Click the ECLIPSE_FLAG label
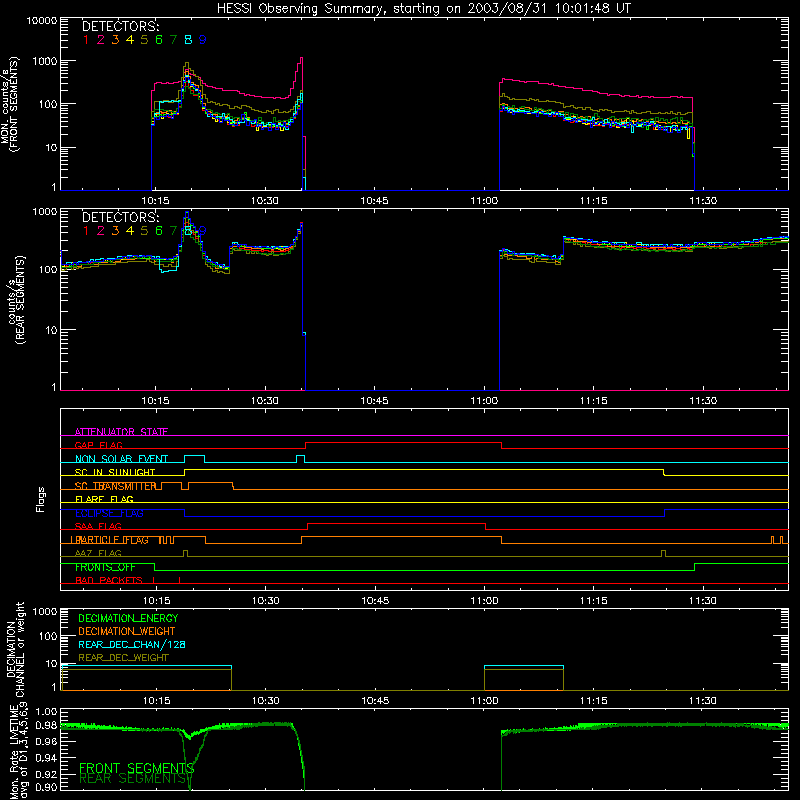800x800 pixels. tap(109, 513)
